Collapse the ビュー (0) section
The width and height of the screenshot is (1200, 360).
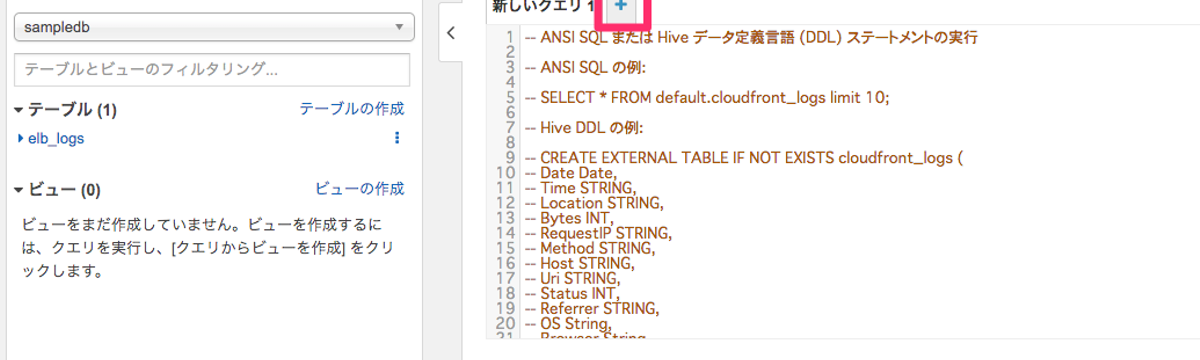[20, 189]
